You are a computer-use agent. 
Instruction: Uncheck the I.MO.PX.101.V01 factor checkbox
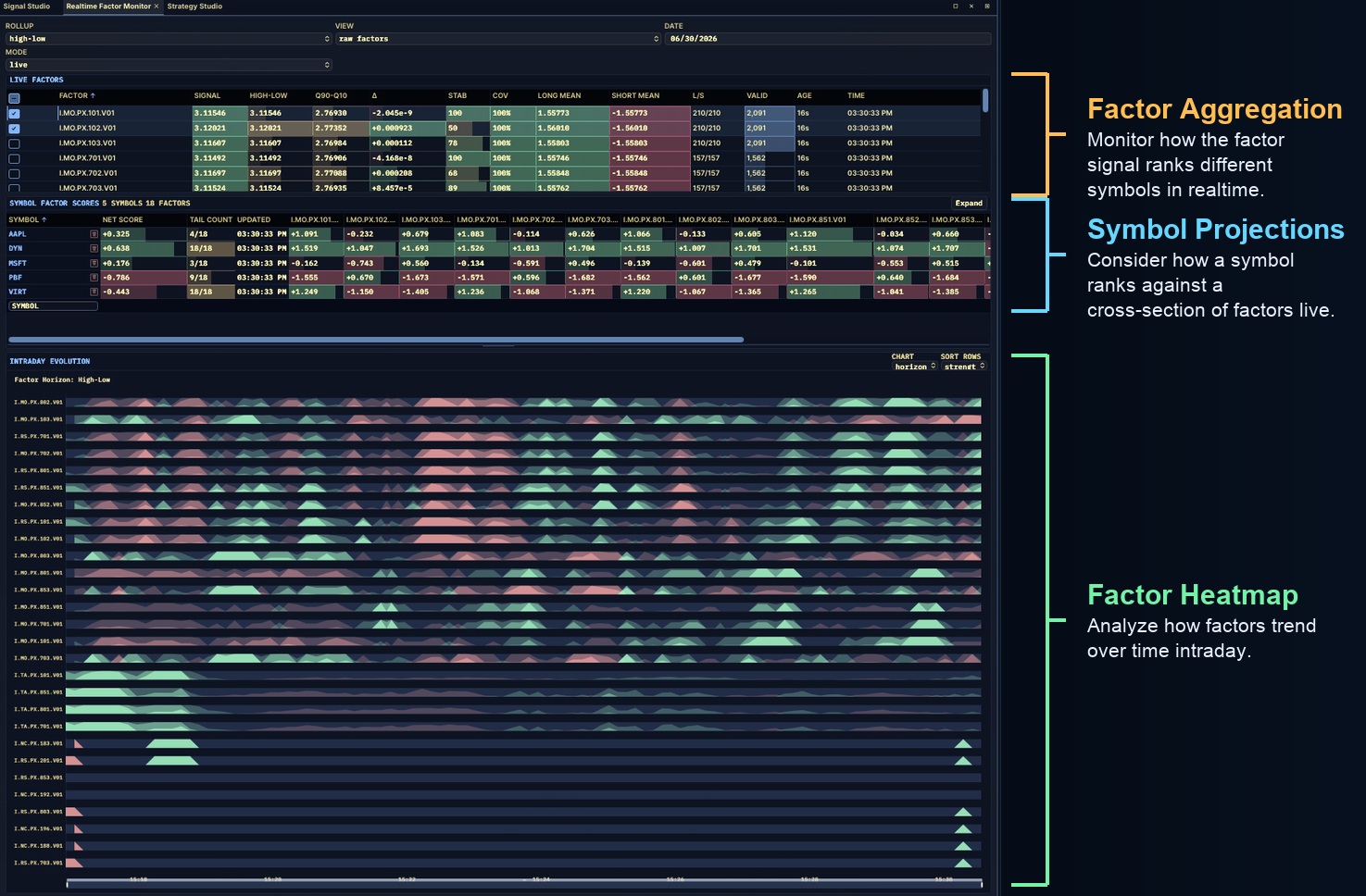(14, 114)
